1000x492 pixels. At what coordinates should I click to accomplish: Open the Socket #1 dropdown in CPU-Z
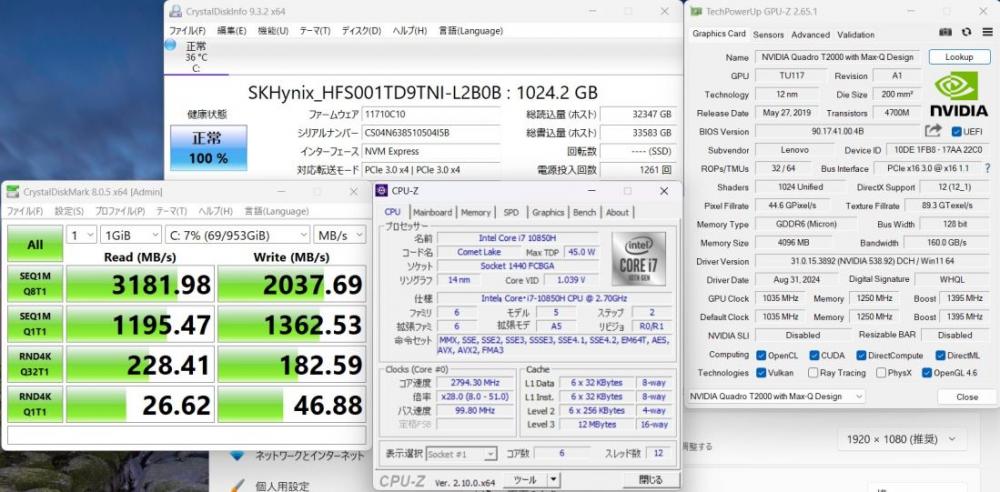[x=461, y=454]
